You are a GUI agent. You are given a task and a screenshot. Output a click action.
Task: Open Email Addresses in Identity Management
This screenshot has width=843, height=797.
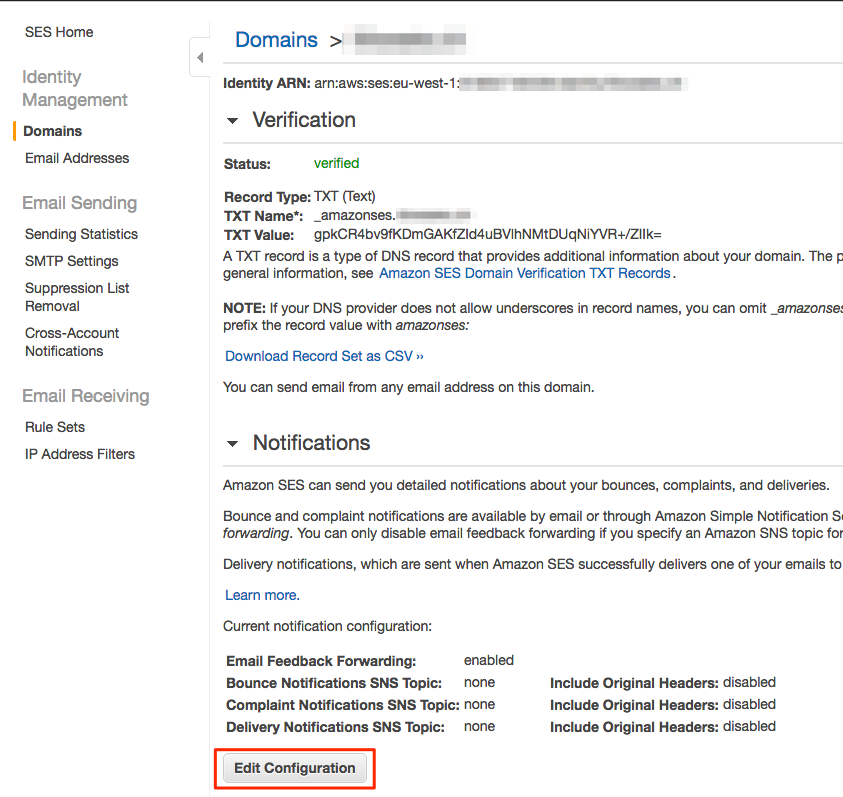click(76, 158)
